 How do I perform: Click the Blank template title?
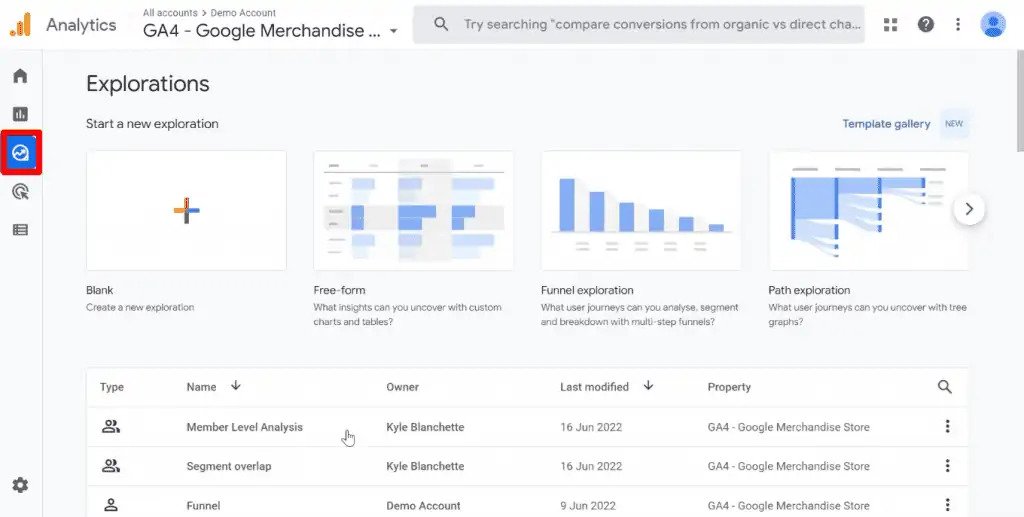pyautogui.click(x=99, y=290)
